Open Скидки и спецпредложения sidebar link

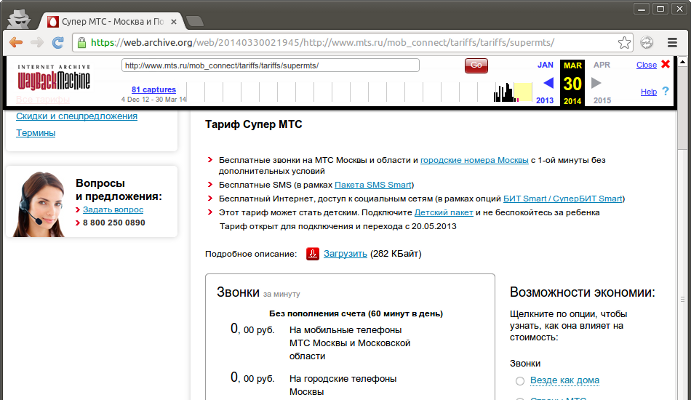click(77, 116)
